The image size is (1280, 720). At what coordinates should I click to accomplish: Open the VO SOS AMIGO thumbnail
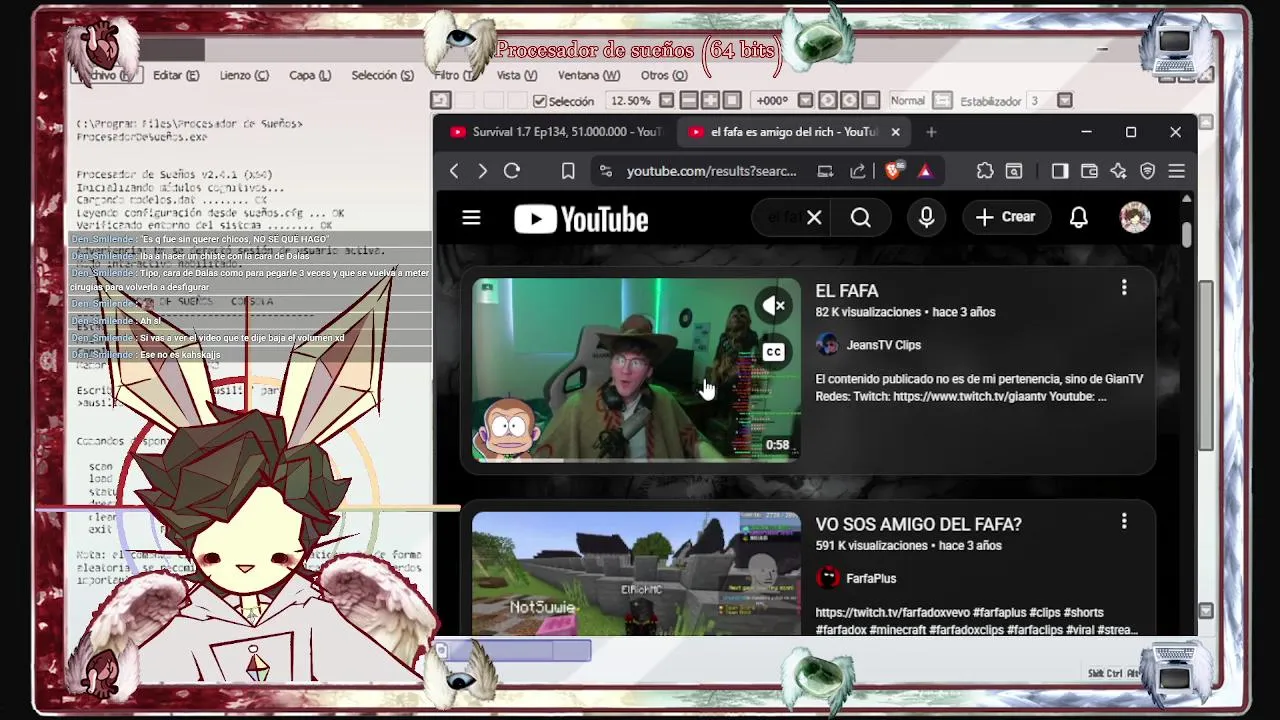point(636,574)
